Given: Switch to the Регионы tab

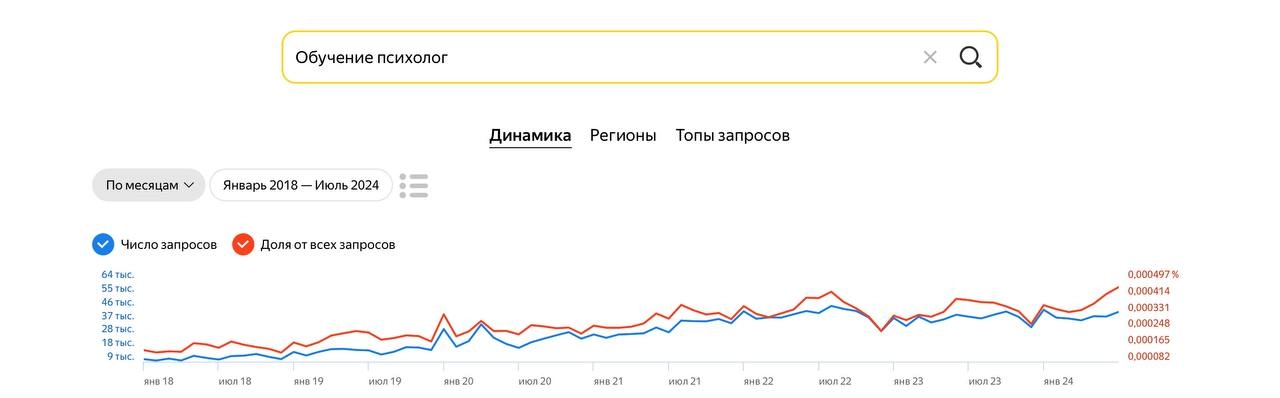Looking at the screenshot, I should coord(623,135).
